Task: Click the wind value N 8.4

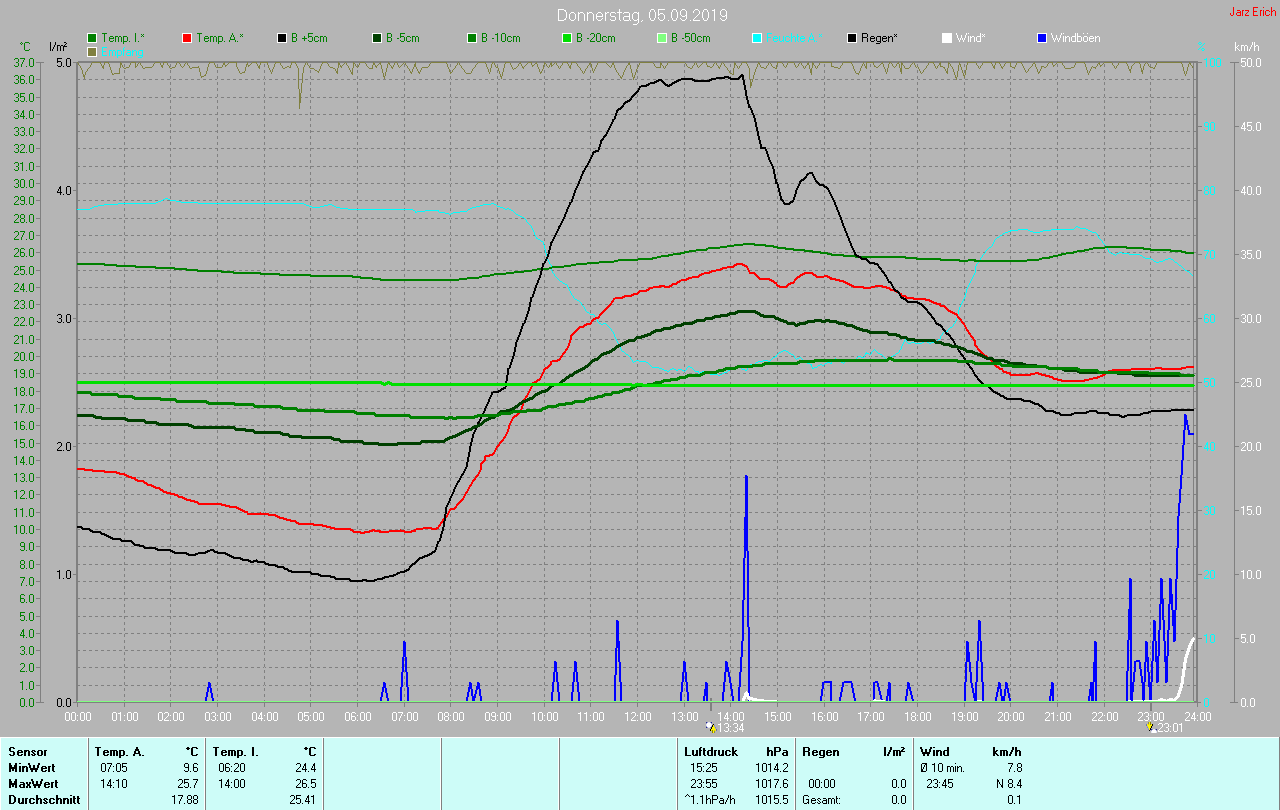Action: coord(1007,783)
